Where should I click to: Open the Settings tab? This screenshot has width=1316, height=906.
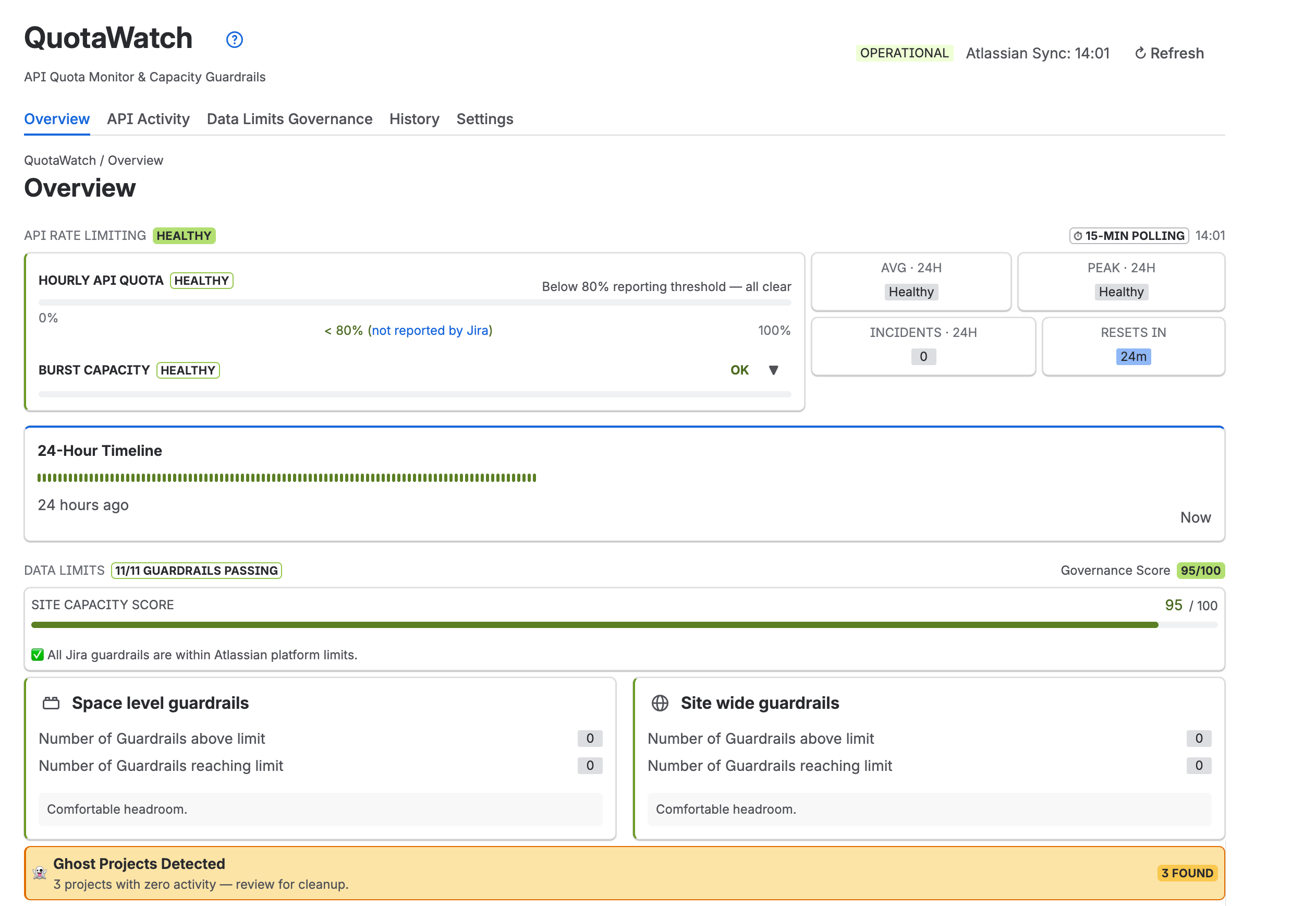point(484,119)
